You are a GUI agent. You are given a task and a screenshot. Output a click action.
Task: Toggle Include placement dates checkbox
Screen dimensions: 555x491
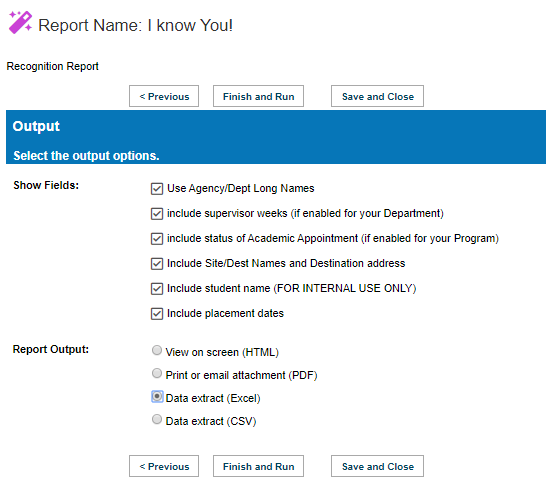click(x=157, y=314)
